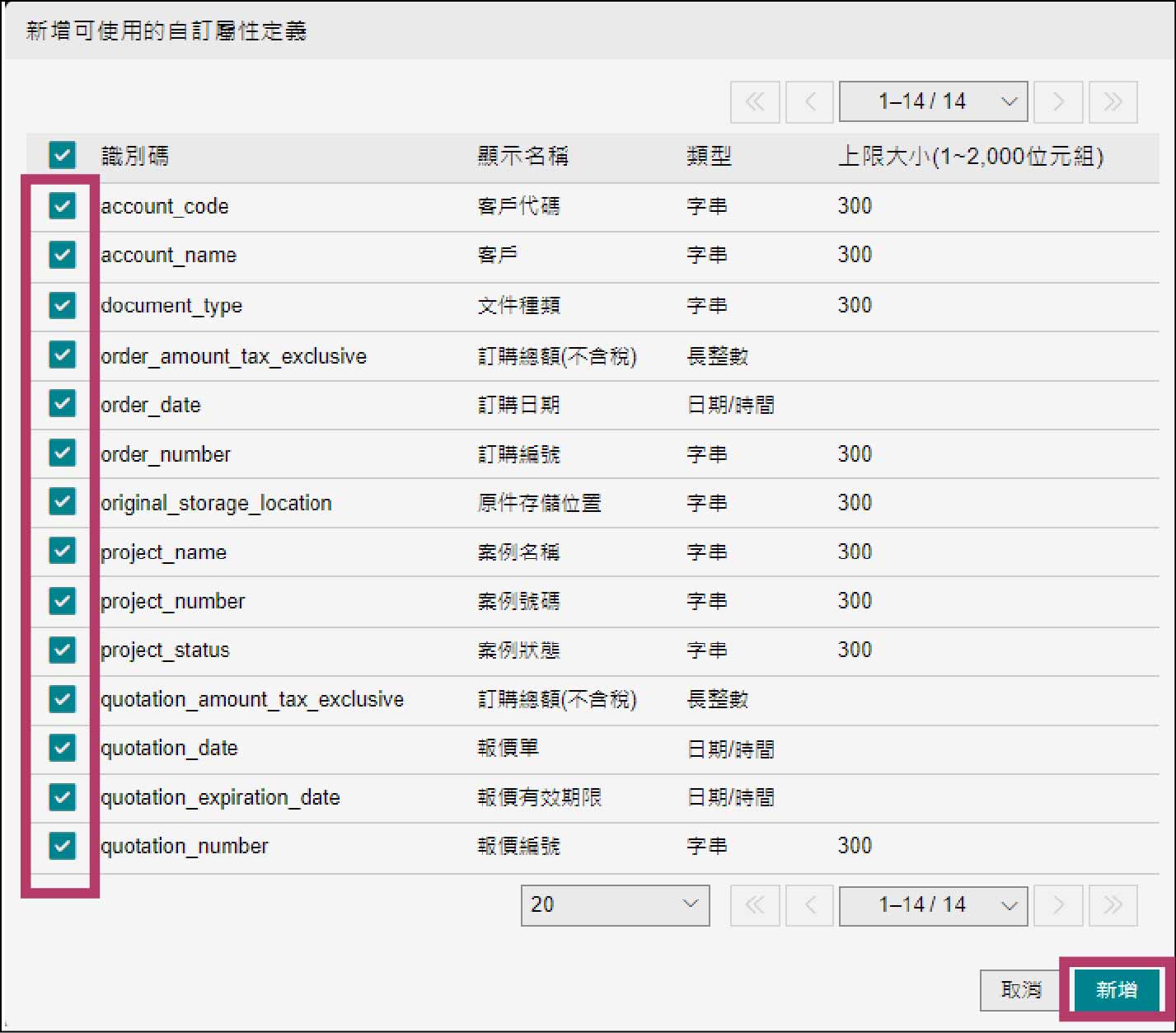
Task: Uncheck the project_status row checkbox
Action: 63,650
